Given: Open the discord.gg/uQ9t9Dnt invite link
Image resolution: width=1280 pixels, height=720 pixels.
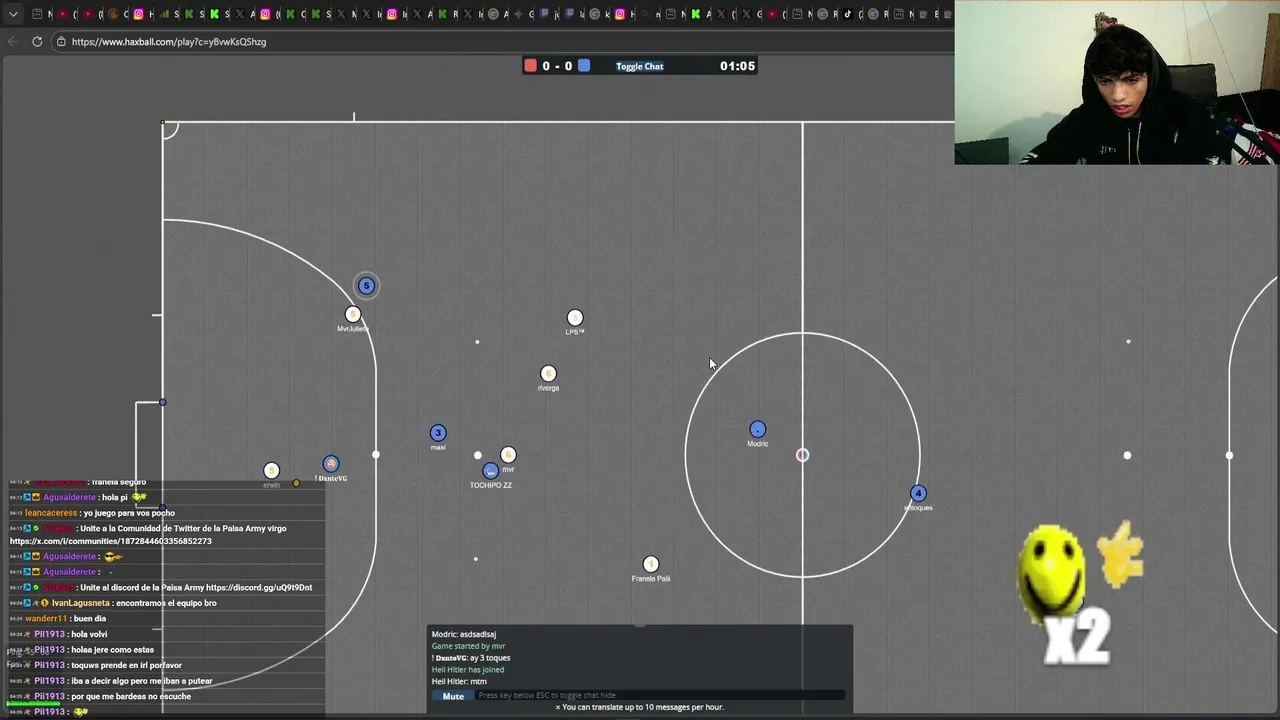Looking at the screenshot, I should (x=259, y=588).
